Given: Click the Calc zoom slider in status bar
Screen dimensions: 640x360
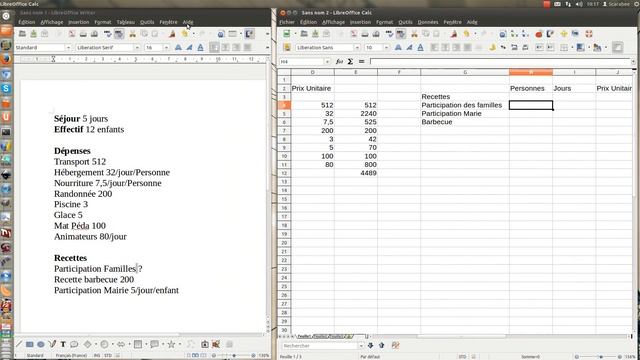Looking at the screenshot, I should [x=598, y=357].
